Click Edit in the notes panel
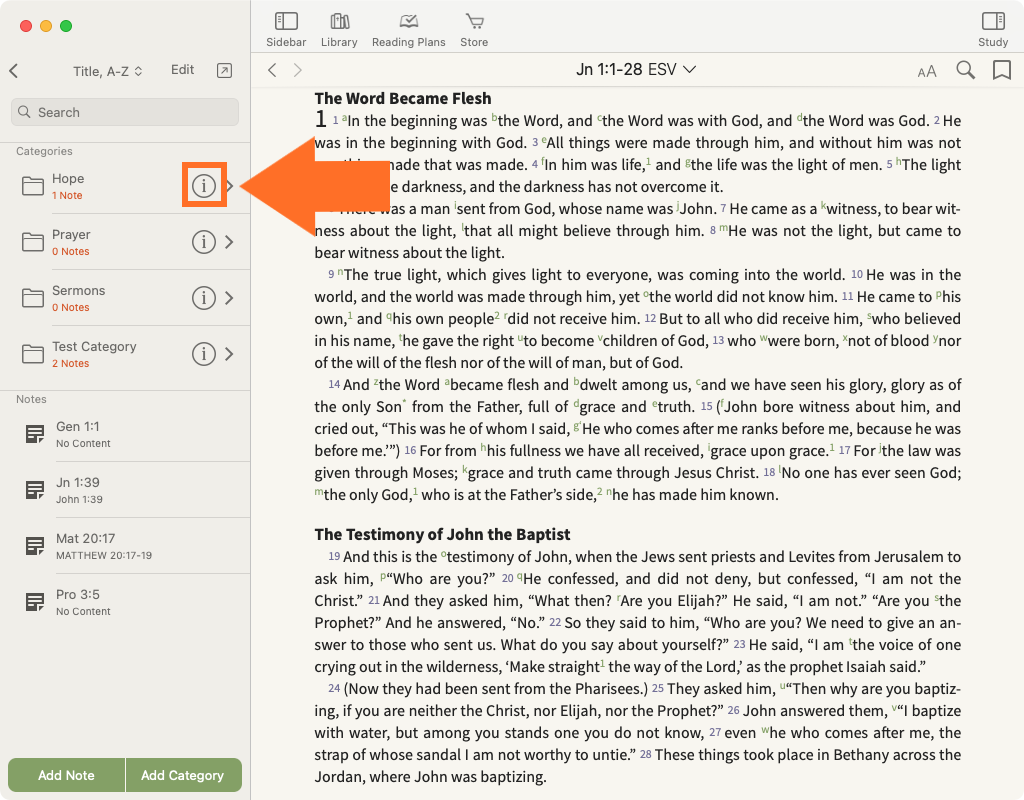1024x800 pixels. click(x=182, y=70)
